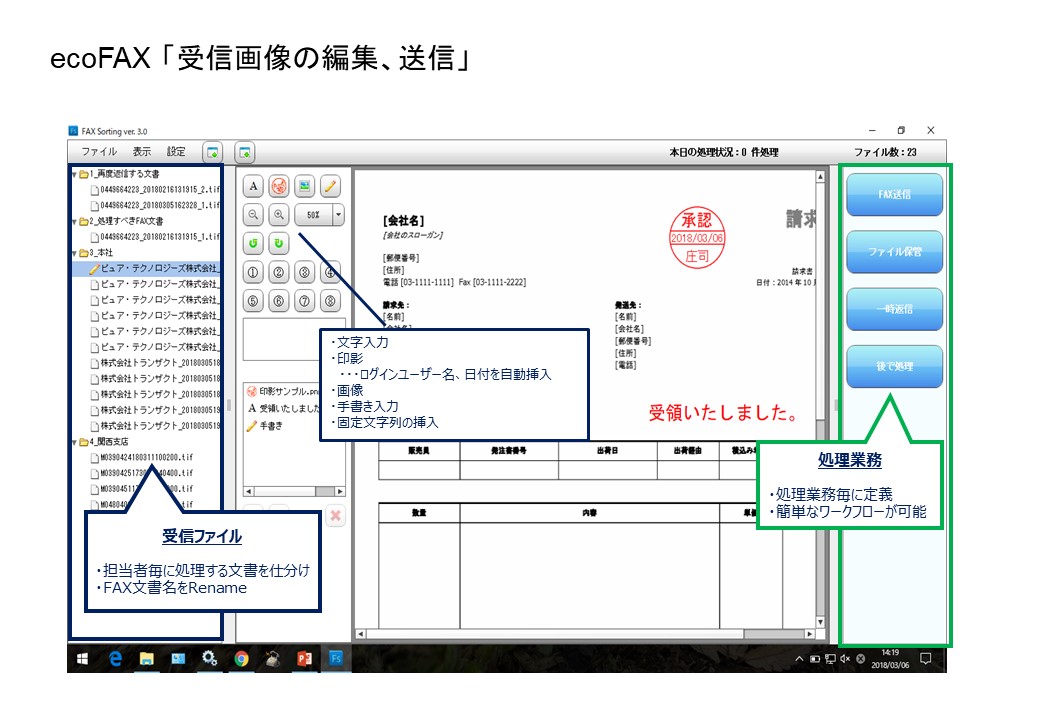This screenshot has height=720, width=1040.
Task: Click the muted volume tray icon
Action: [845, 659]
